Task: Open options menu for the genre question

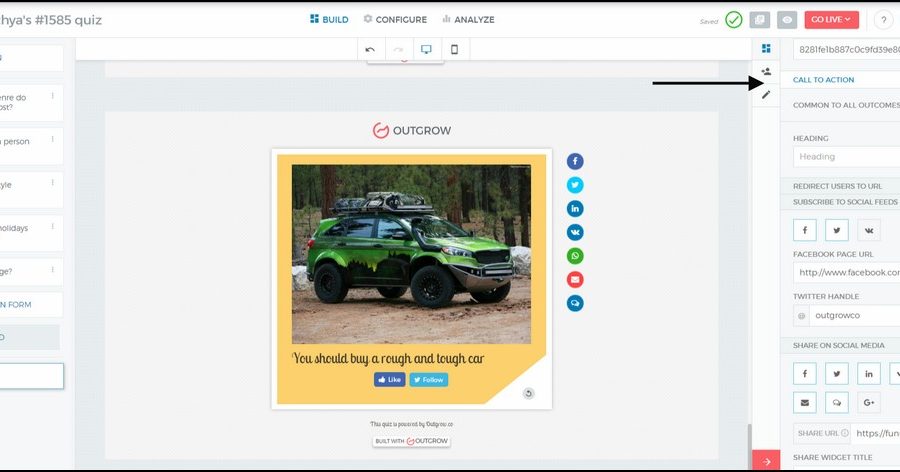Action: [x=53, y=97]
